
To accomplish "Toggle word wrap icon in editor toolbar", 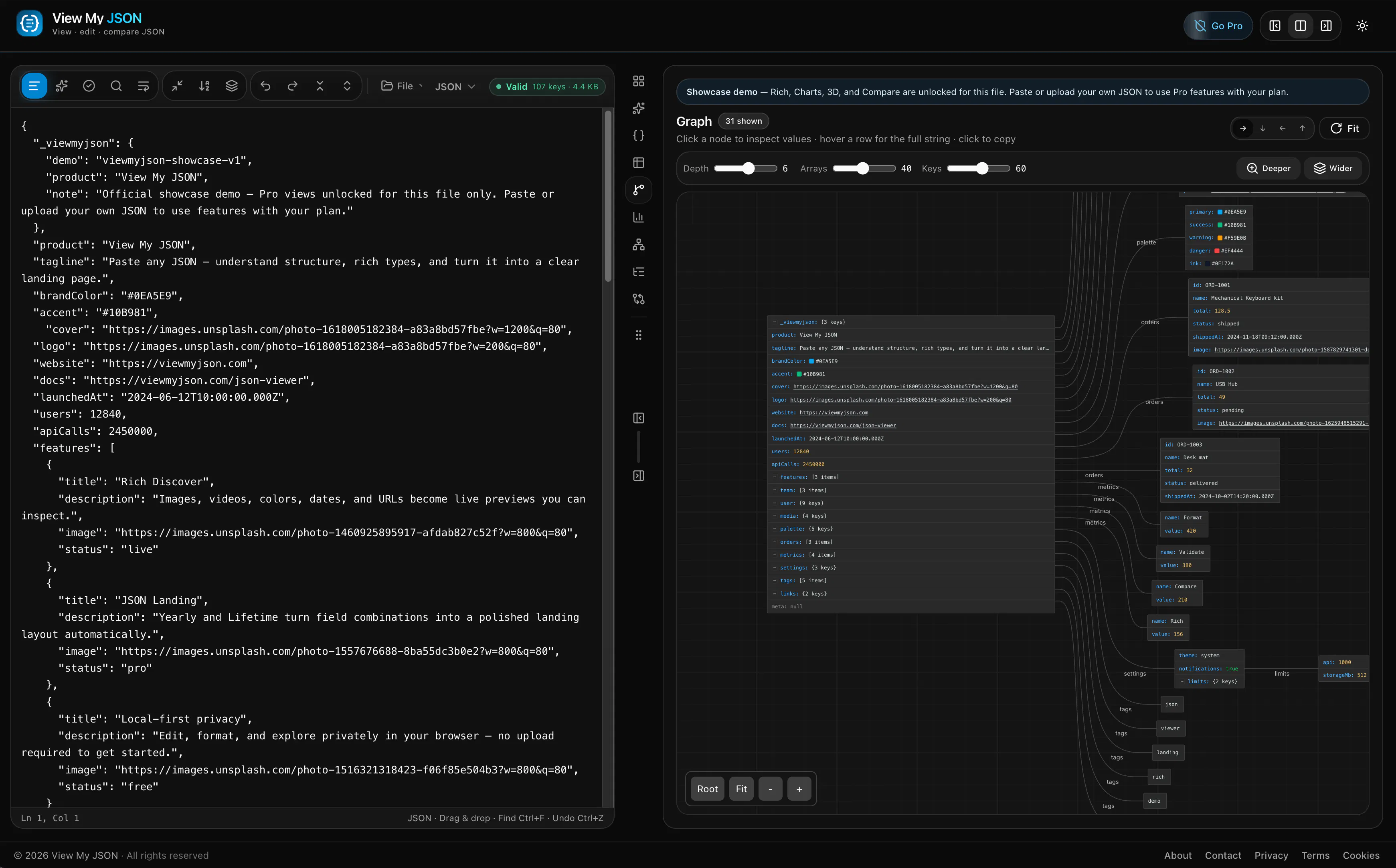I will tap(144, 86).
